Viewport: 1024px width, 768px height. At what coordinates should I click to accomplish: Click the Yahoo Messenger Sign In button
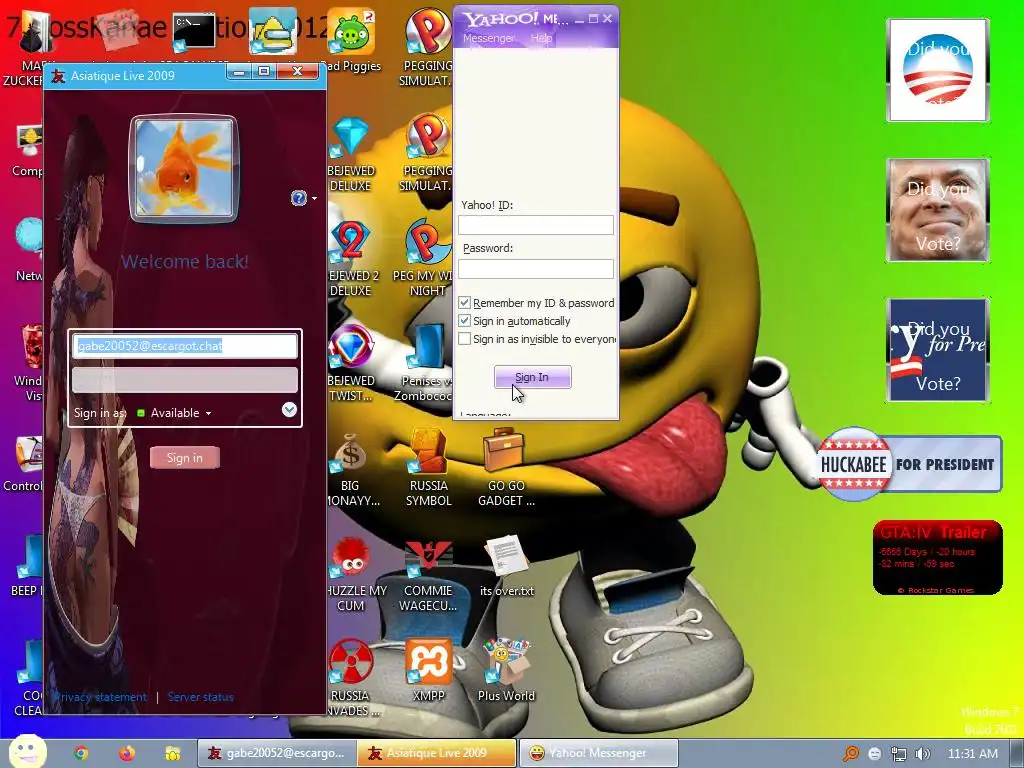click(x=532, y=377)
